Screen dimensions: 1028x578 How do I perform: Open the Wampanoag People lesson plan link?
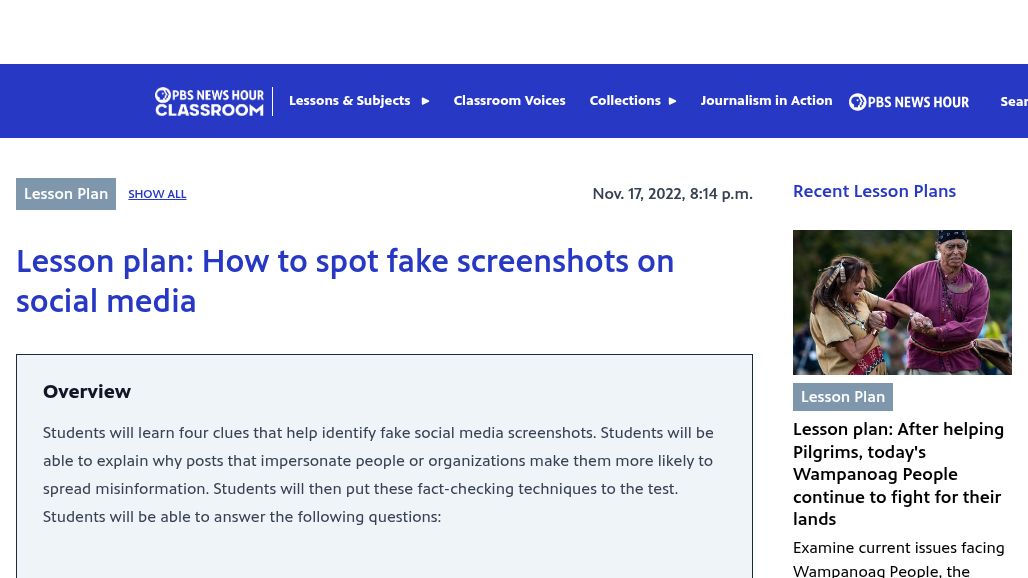click(898, 474)
